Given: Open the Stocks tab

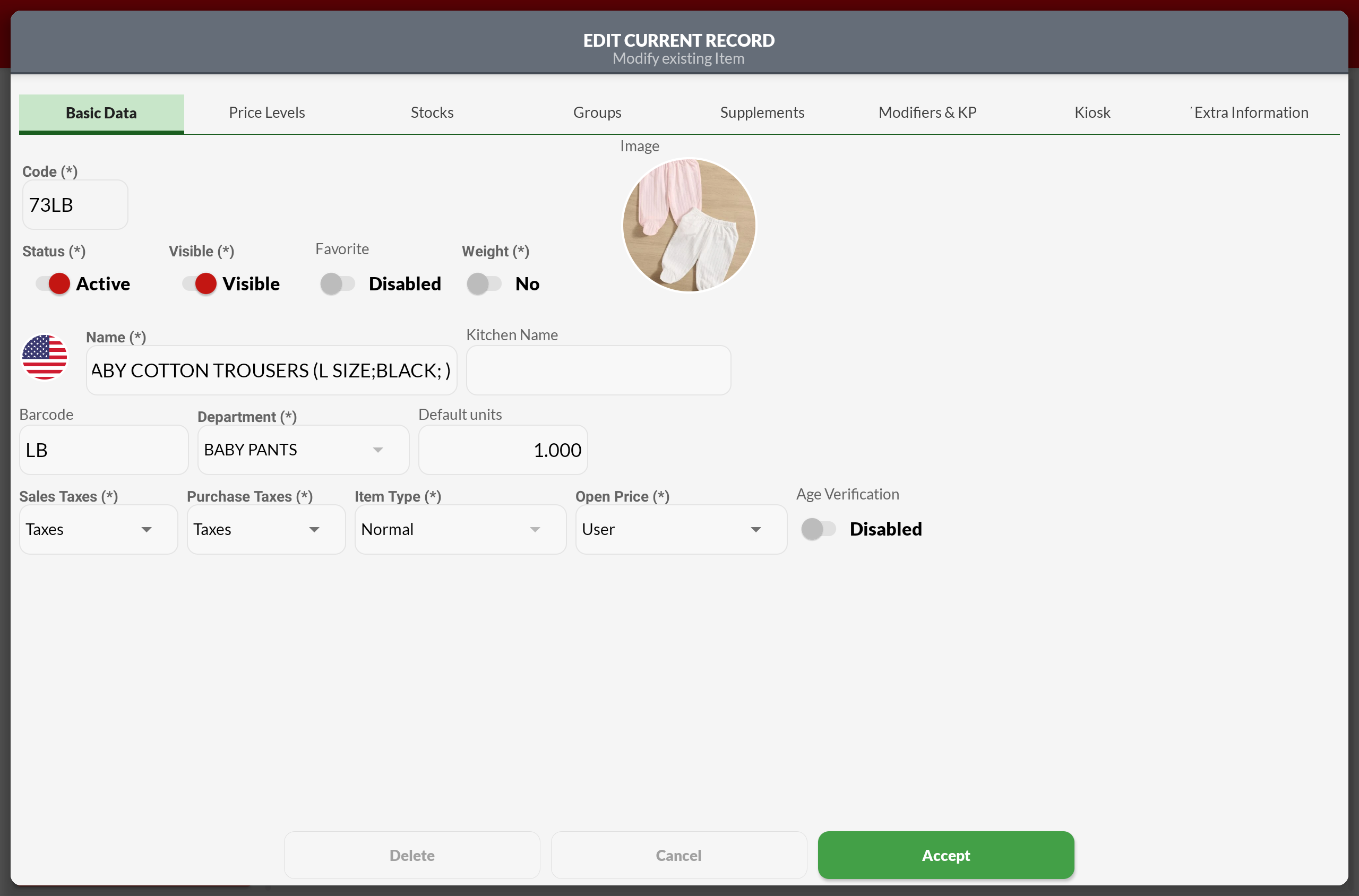Looking at the screenshot, I should click(432, 113).
